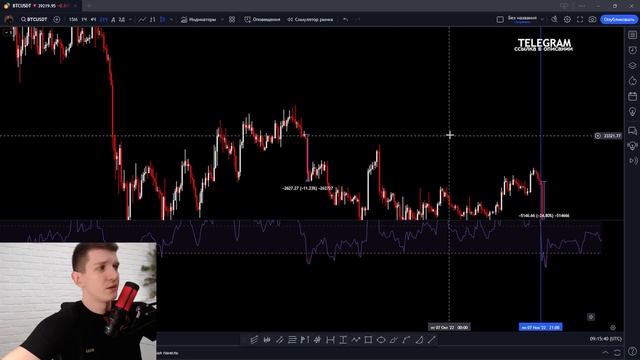This screenshot has height=360, width=640.
Task: Open the hotlists flame icon
Action: (633, 81)
